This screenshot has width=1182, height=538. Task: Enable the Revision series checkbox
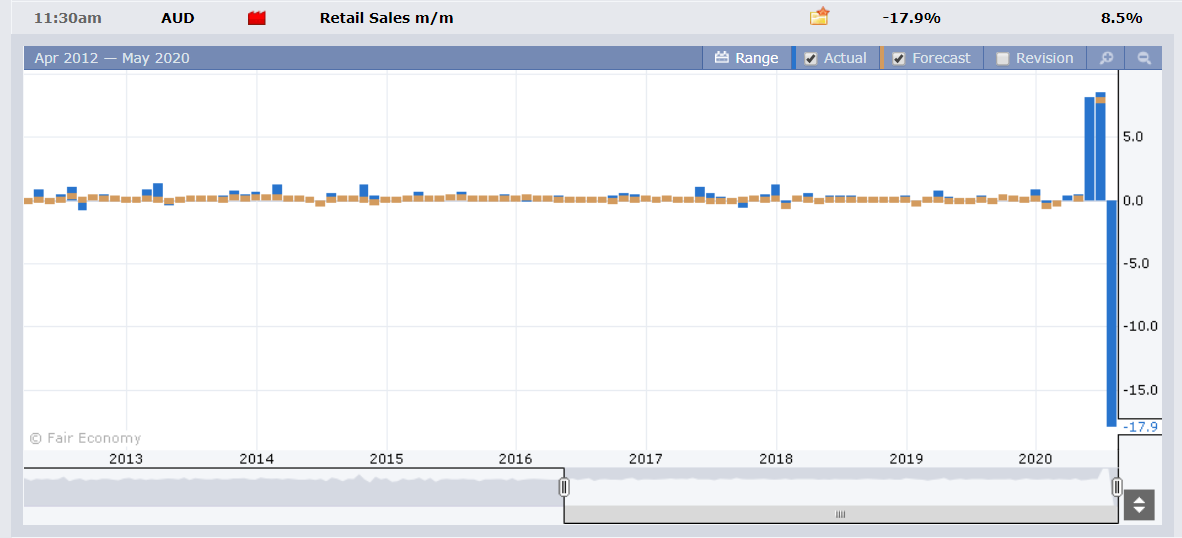pyautogui.click(x=1003, y=59)
